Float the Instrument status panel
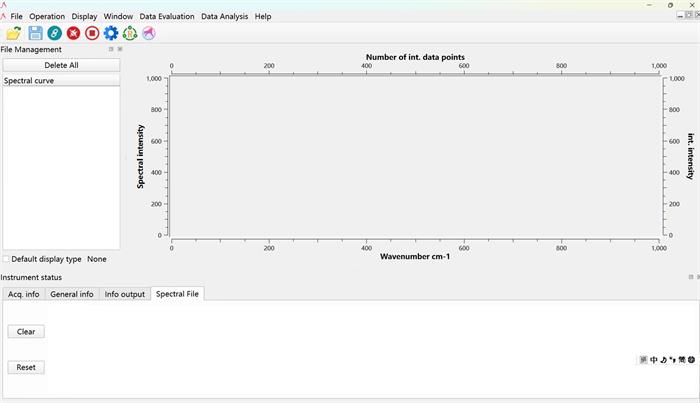 691,277
